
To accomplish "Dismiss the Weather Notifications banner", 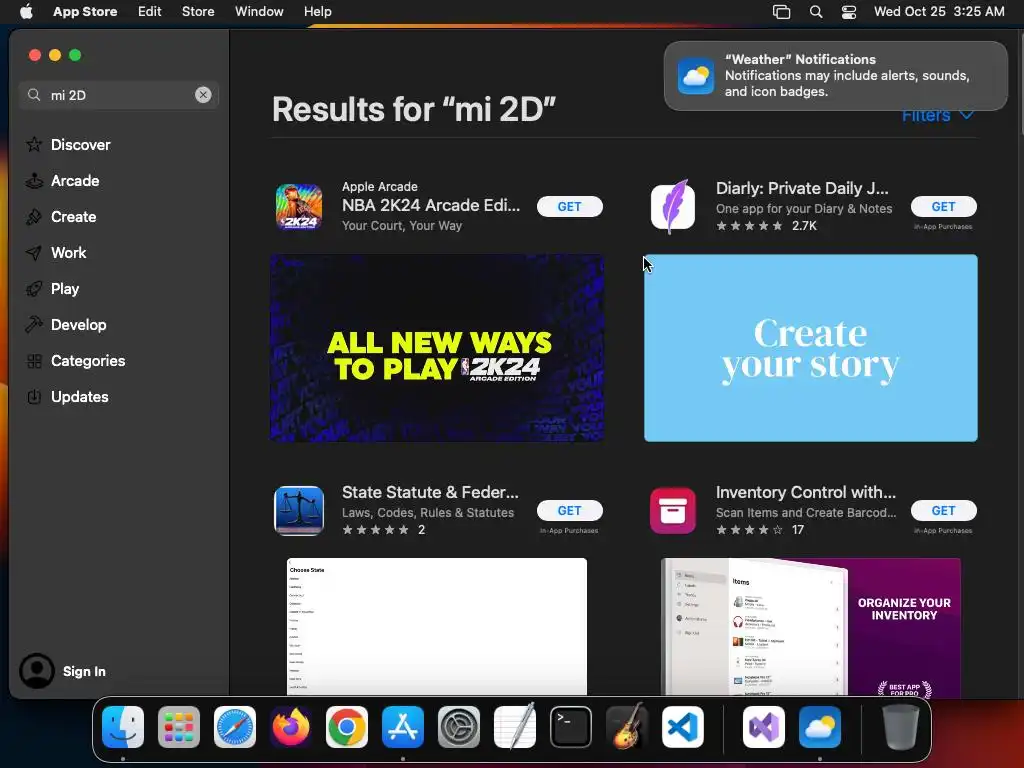I will click(x=835, y=76).
